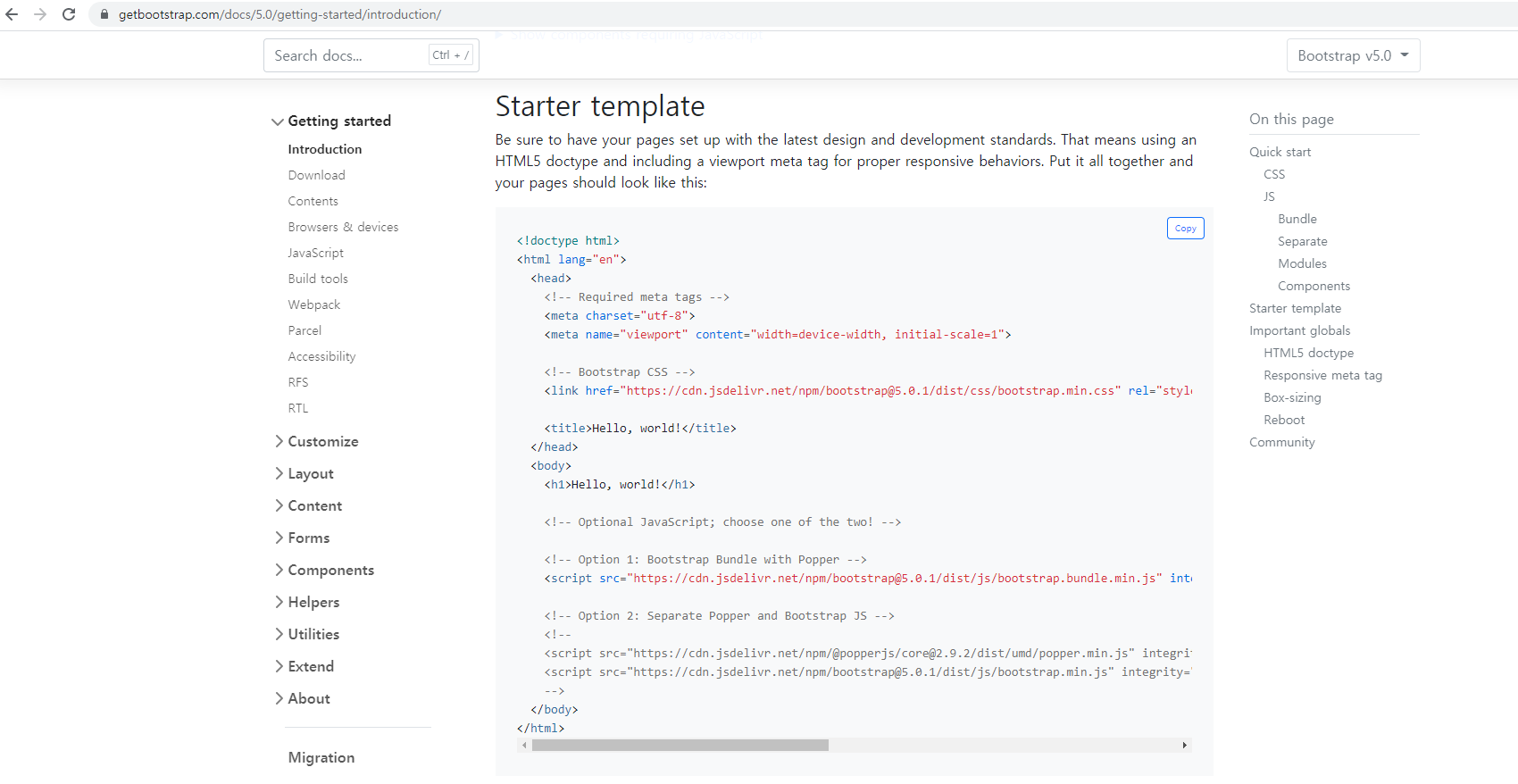Viewport: 1518px width, 784px height.
Task: Expand the Forms section
Action: point(302,538)
